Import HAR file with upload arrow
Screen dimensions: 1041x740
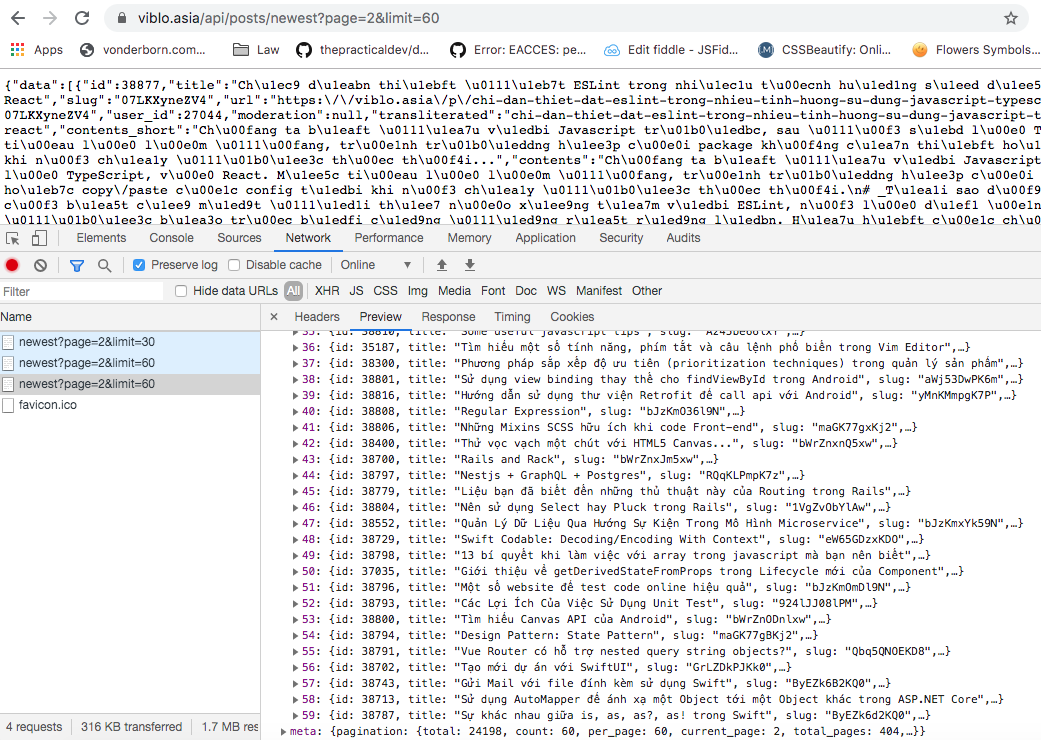coord(441,265)
